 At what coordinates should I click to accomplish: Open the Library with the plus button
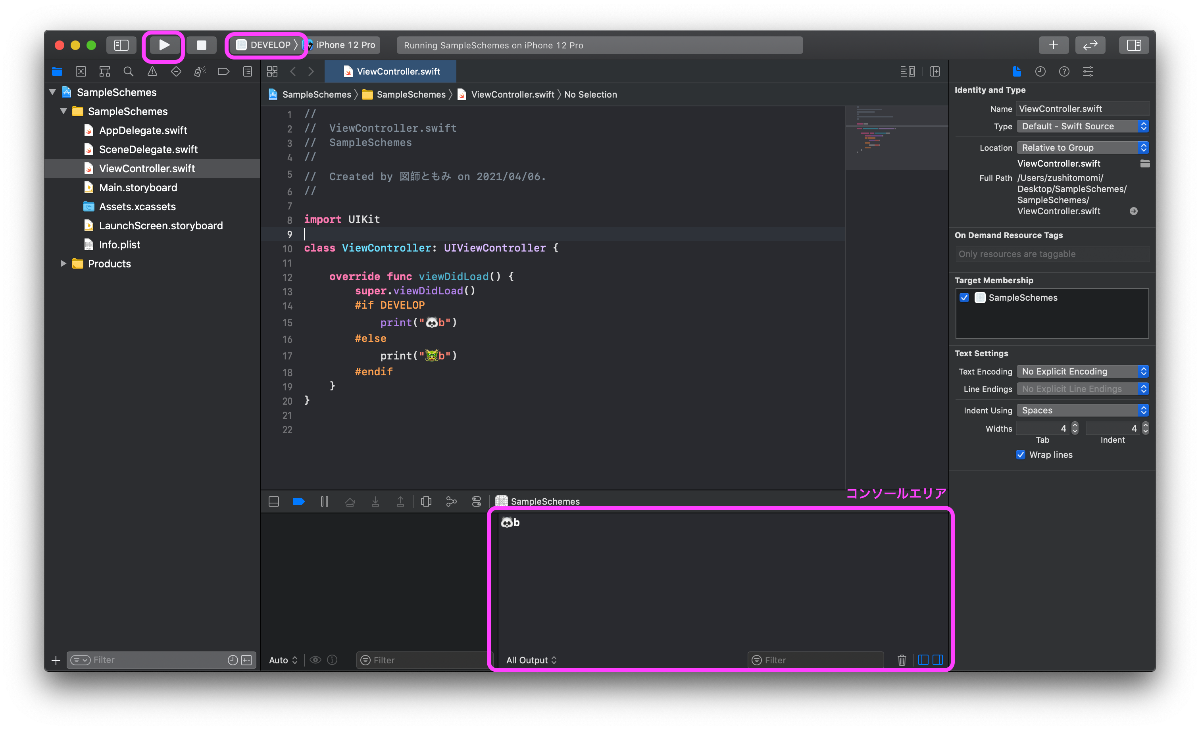pos(1053,45)
